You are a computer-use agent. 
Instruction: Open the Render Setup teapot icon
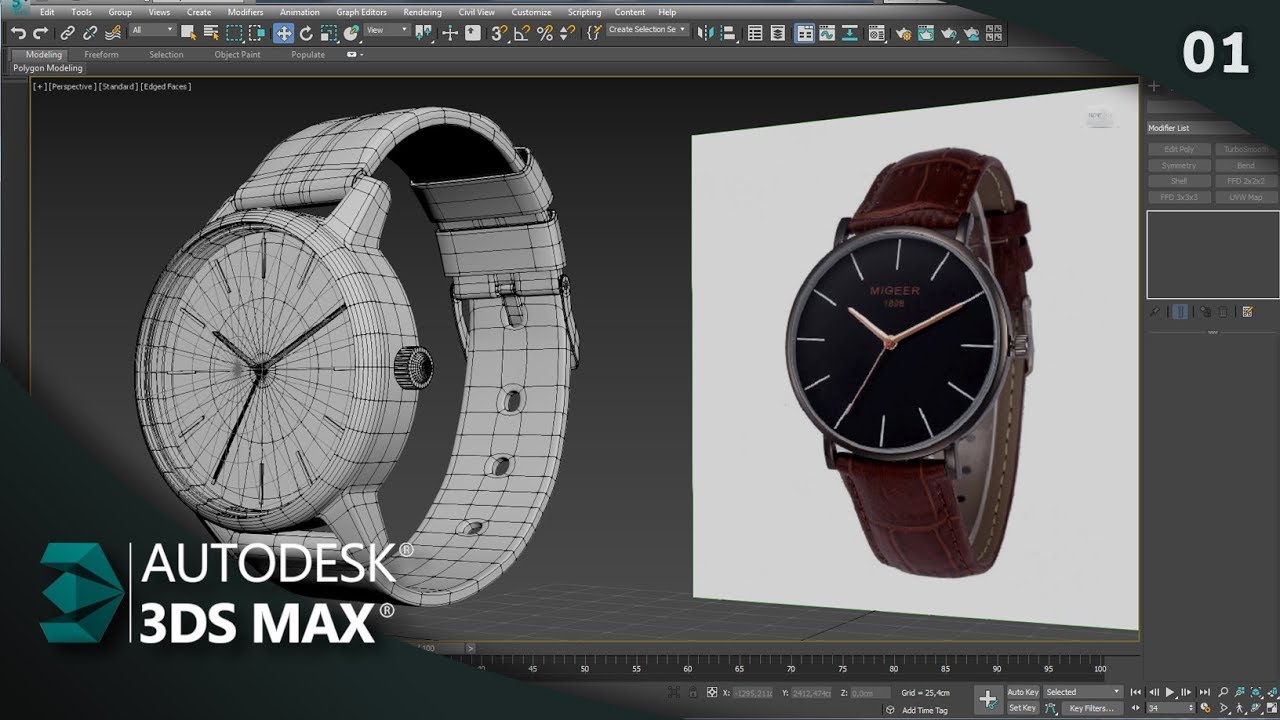[904, 34]
